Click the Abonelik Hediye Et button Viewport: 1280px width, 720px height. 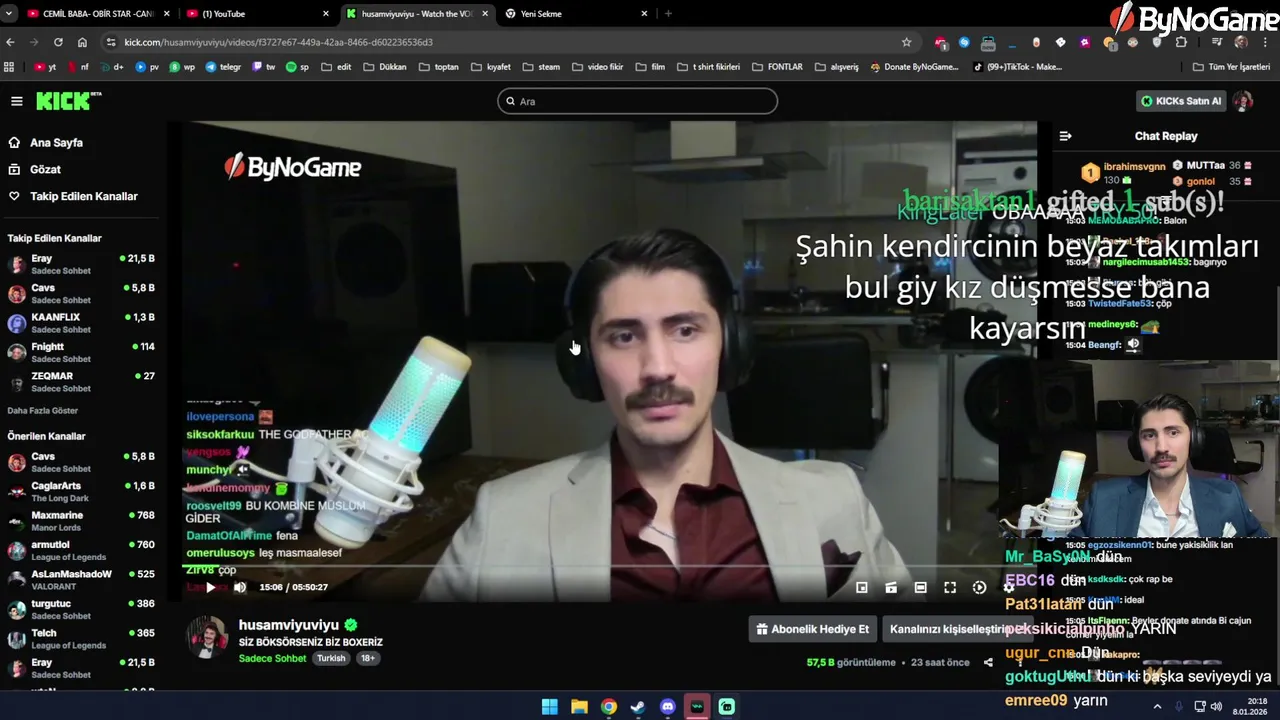(812, 629)
